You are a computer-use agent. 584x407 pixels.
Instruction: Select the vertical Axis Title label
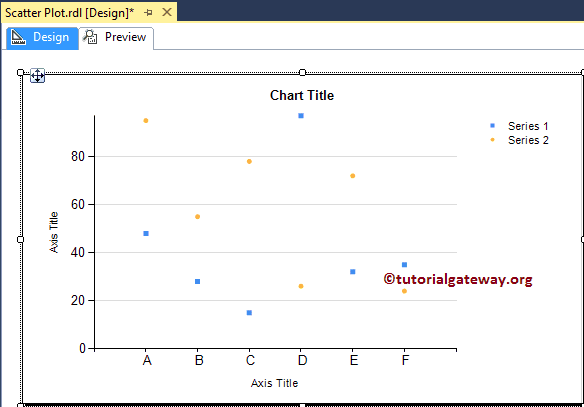point(54,232)
